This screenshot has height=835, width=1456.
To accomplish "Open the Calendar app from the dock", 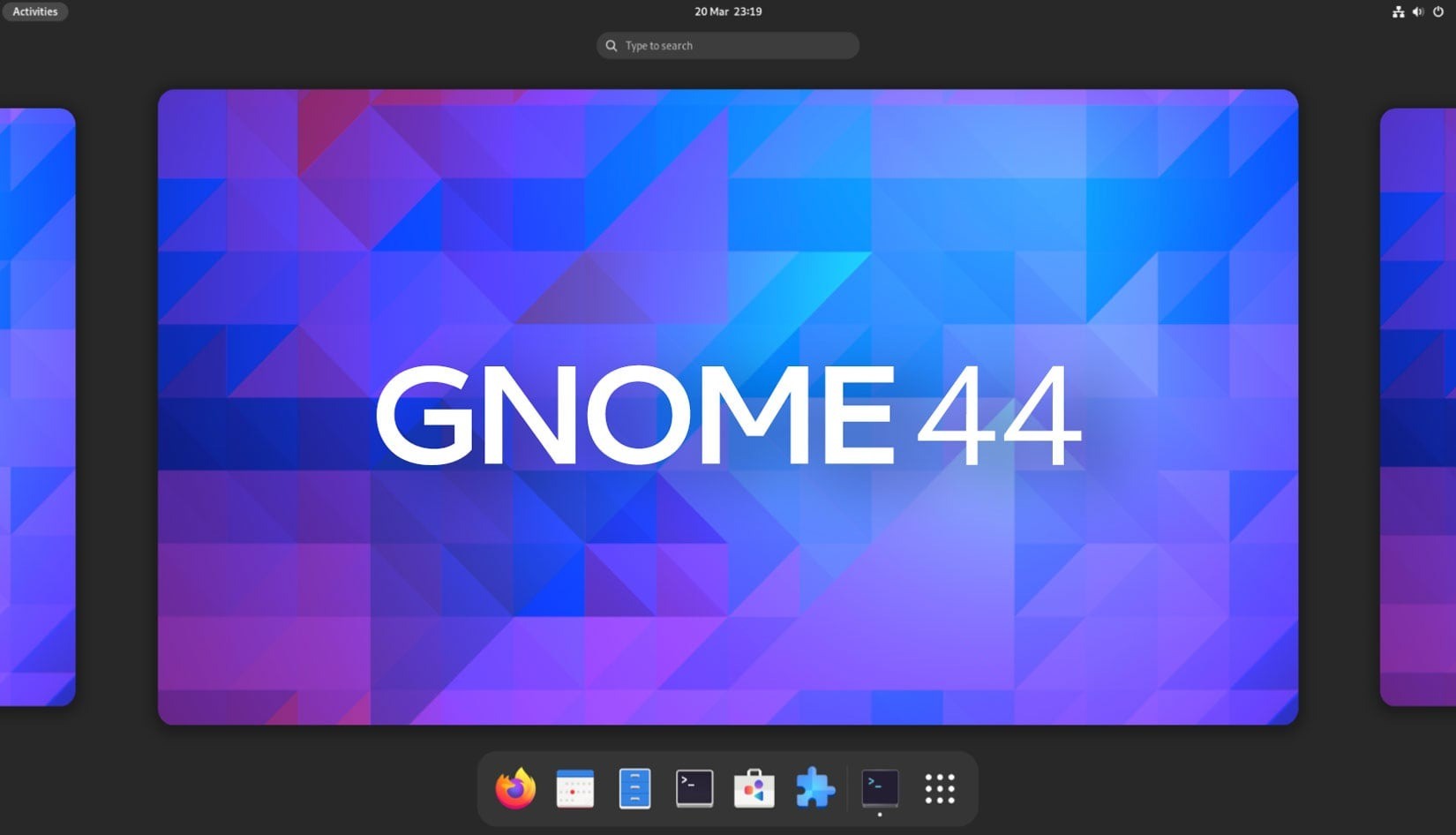I will click(x=574, y=788).
